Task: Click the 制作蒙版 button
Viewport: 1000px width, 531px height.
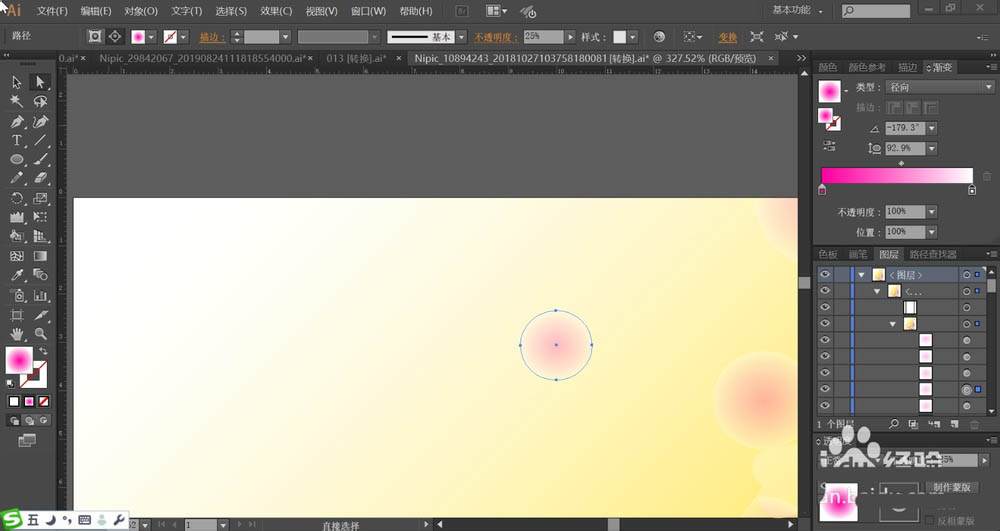Action: (952, 487)
